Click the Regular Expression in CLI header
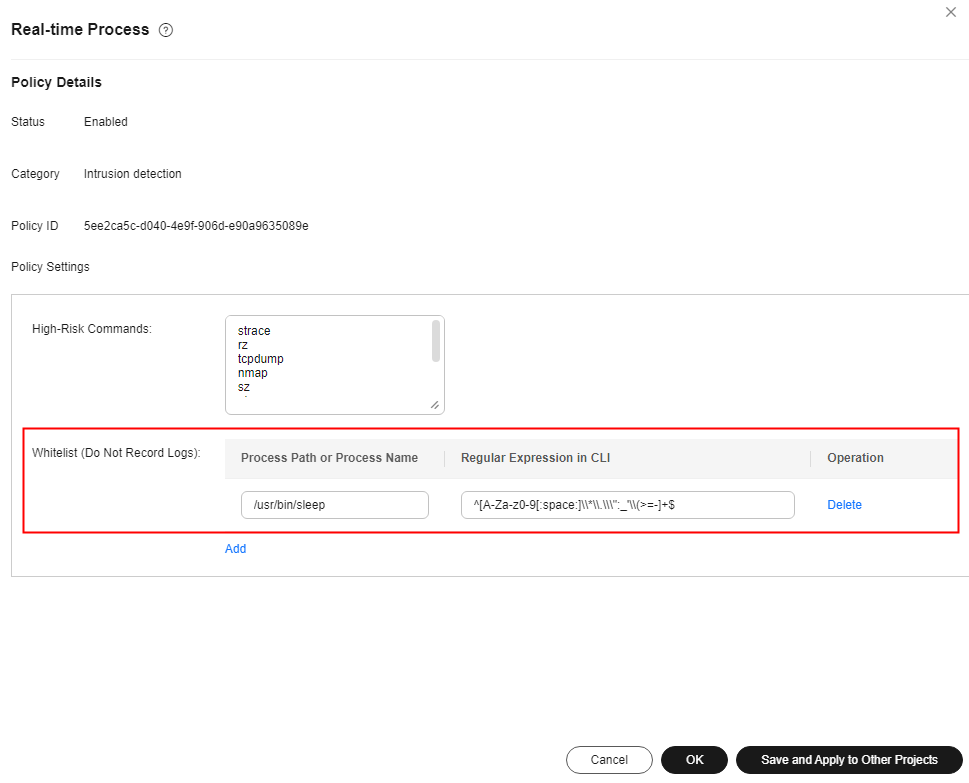This screenshot has width=969, height=783. click(535, 458)
